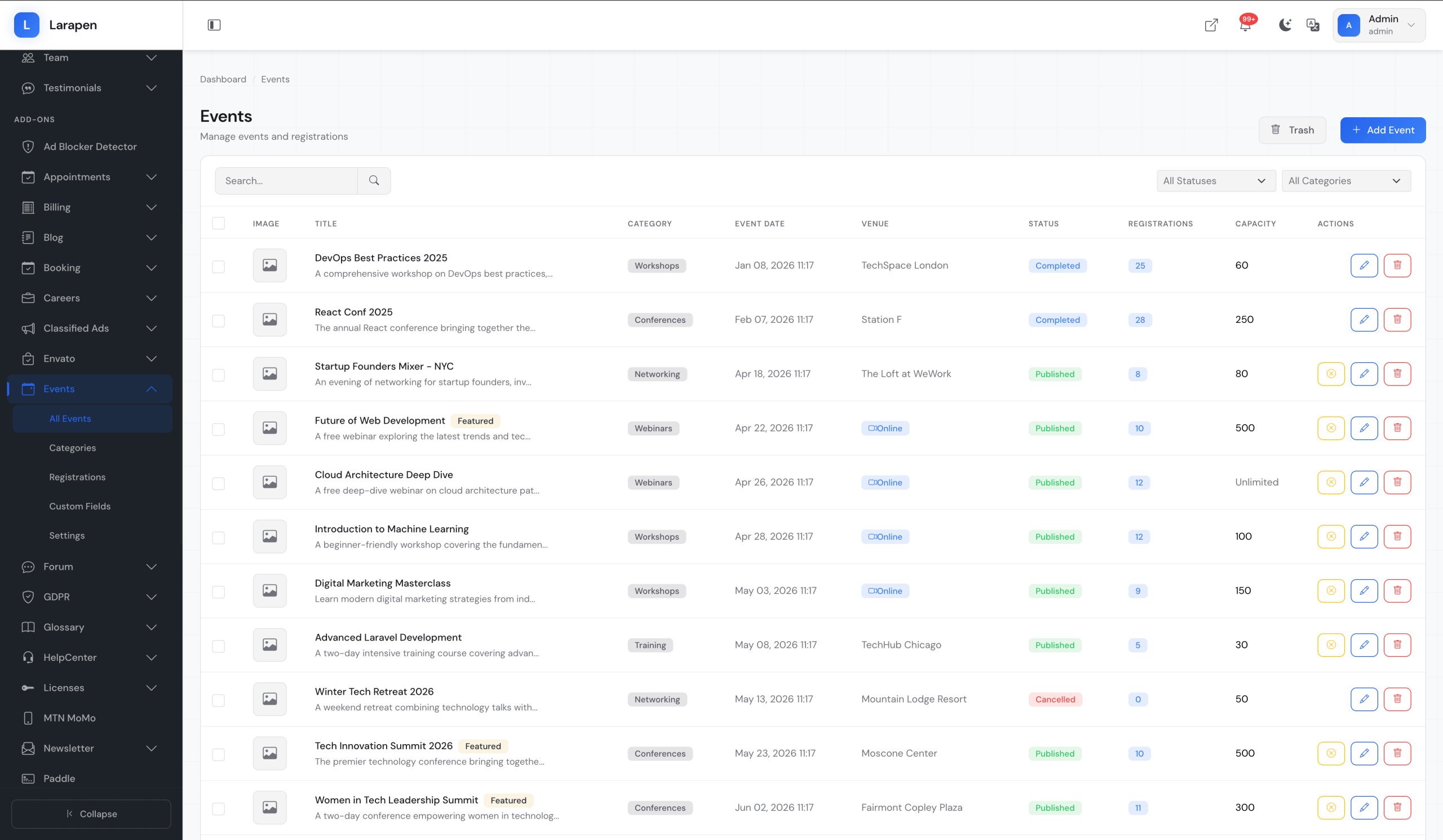1443x840 pixels.
Task: Open the Trash button
Action: click(x=1292, y=130)
